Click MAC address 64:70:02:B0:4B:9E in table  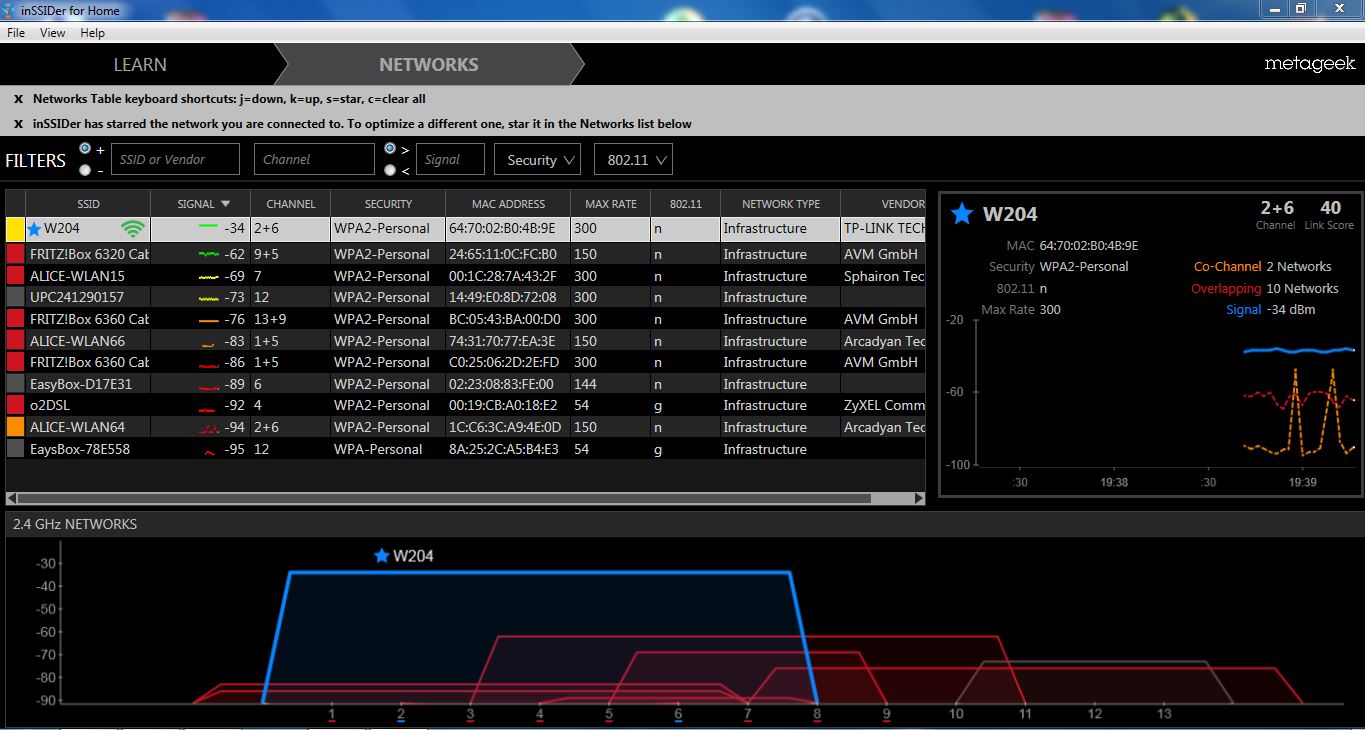point(502,229)
